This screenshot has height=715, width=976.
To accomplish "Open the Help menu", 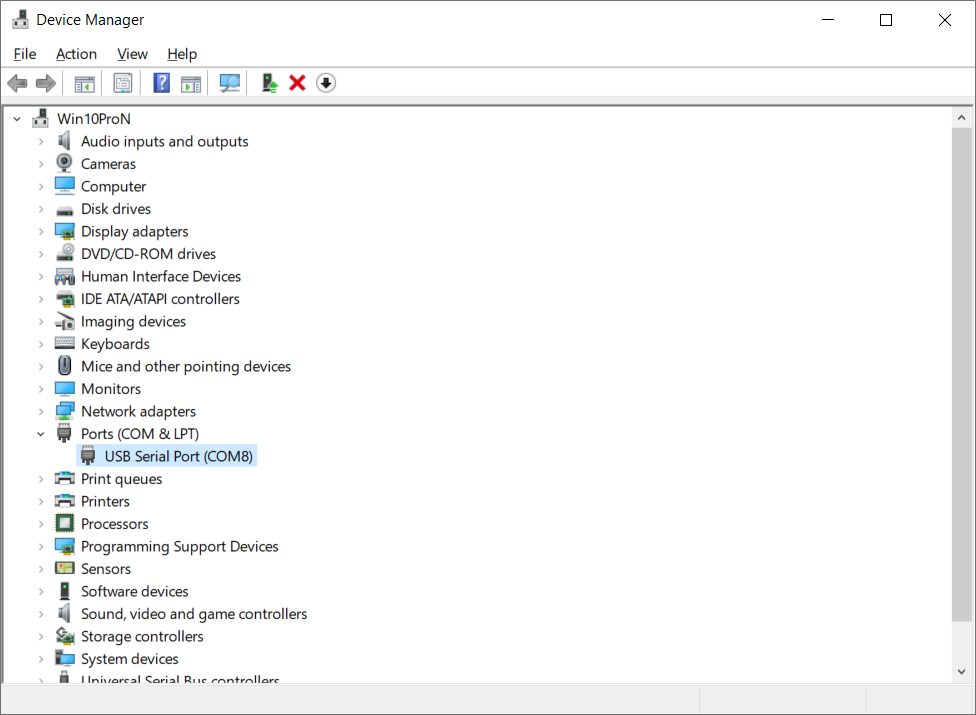I will pyautogui.click(x=182, y=54).
